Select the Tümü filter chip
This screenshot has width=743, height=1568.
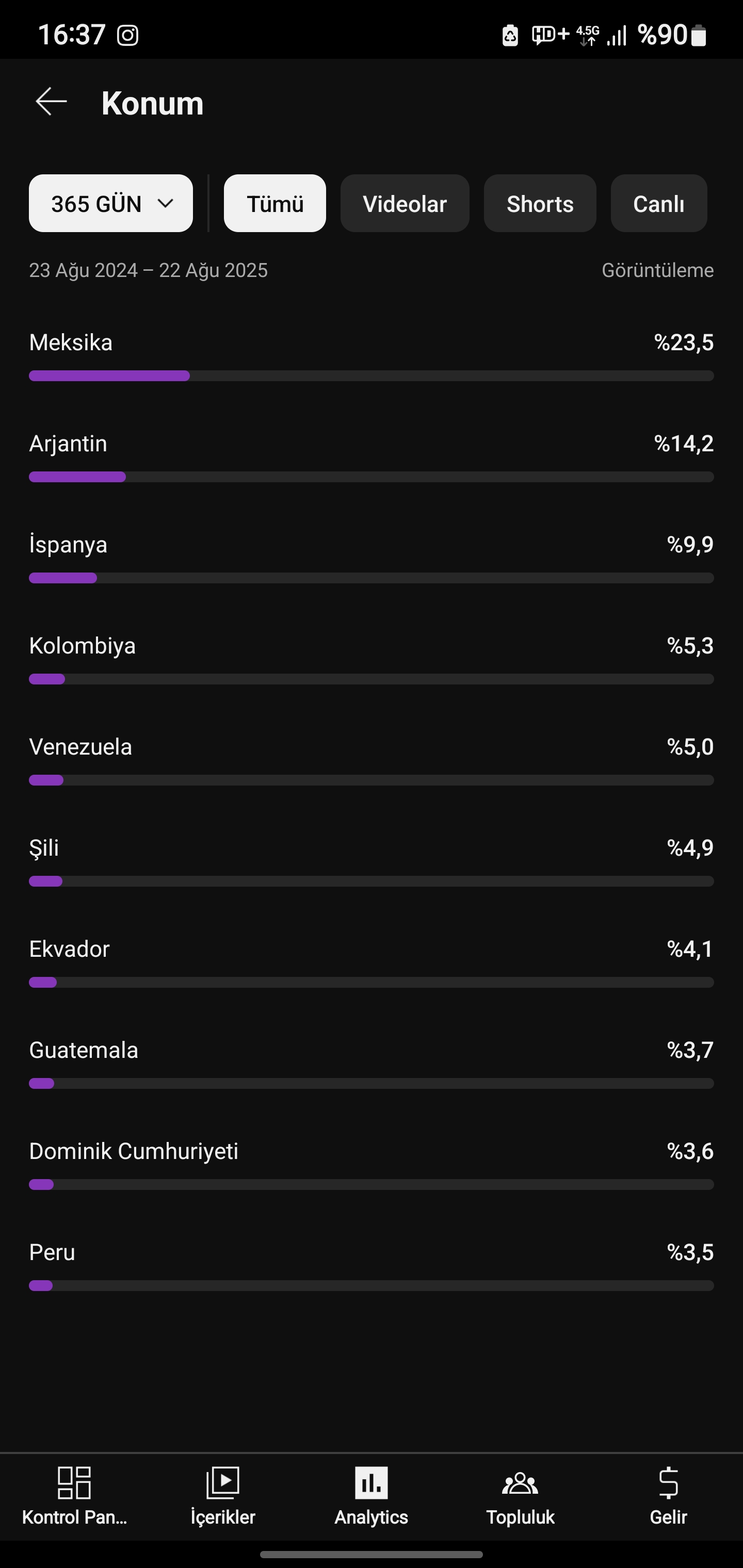[274, 203]
